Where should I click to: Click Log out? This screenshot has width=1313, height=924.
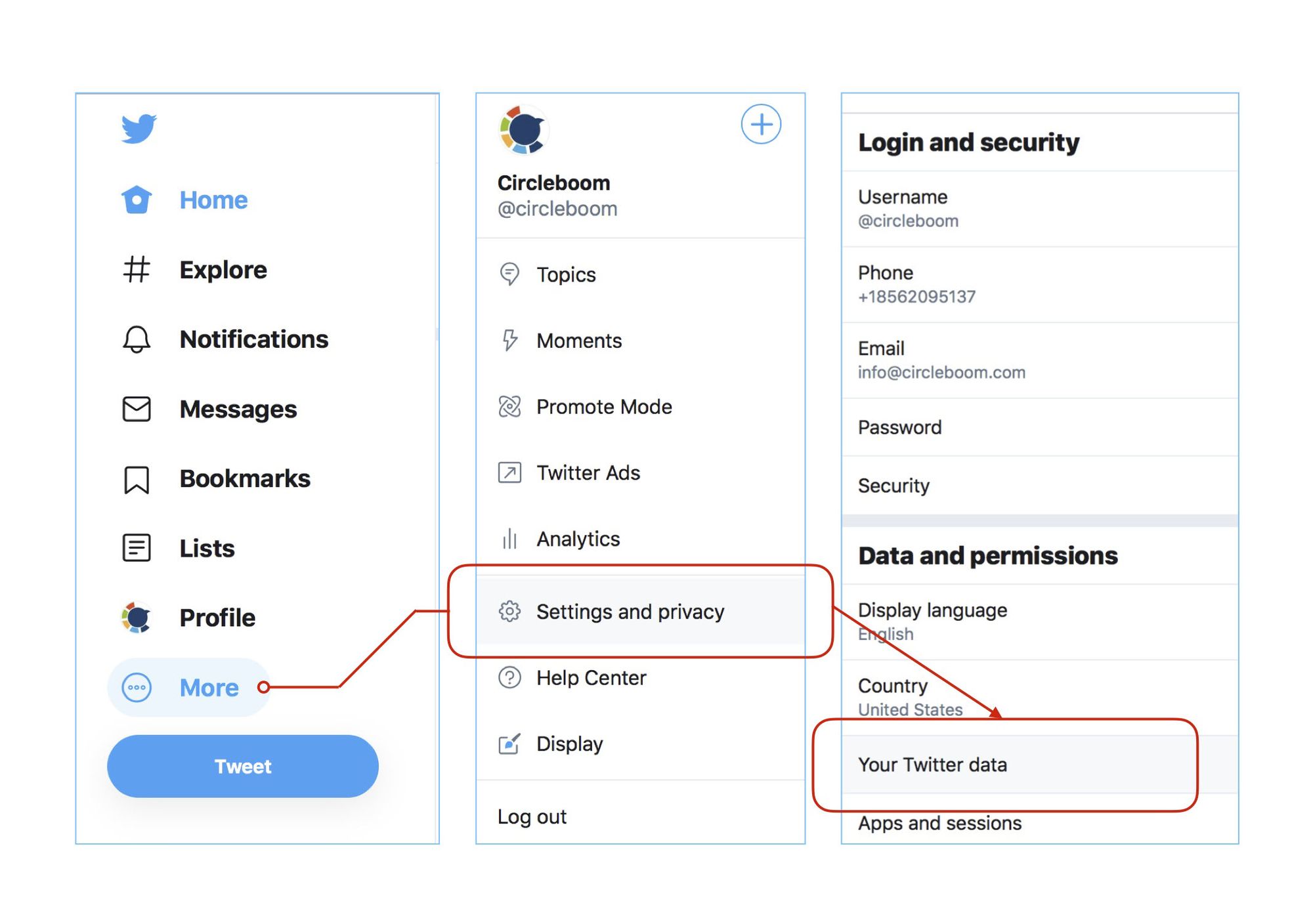click(532, 816)
